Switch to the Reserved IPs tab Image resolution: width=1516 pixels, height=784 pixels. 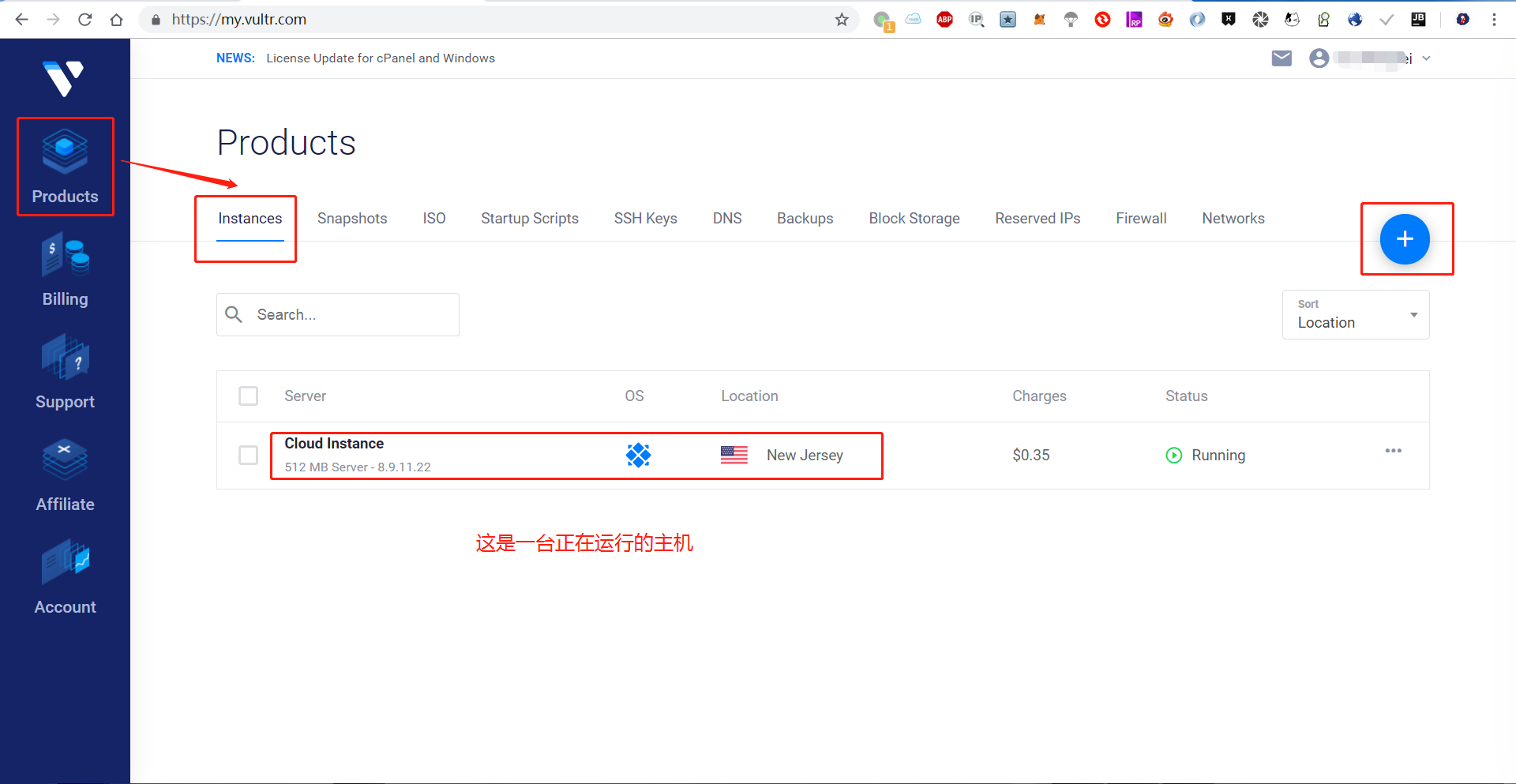1038,219
